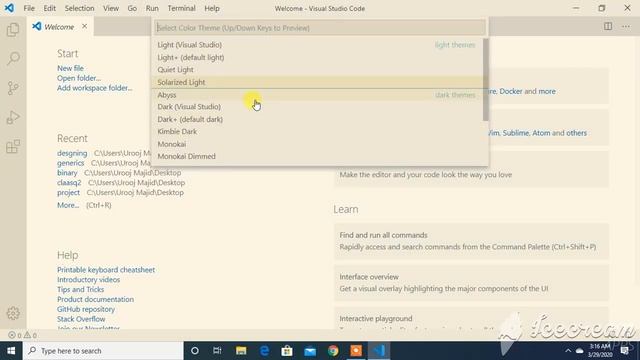Launch Microsoft Edge from taskbar
Viewport: 640px width, 360px height.
click(264, 351)
